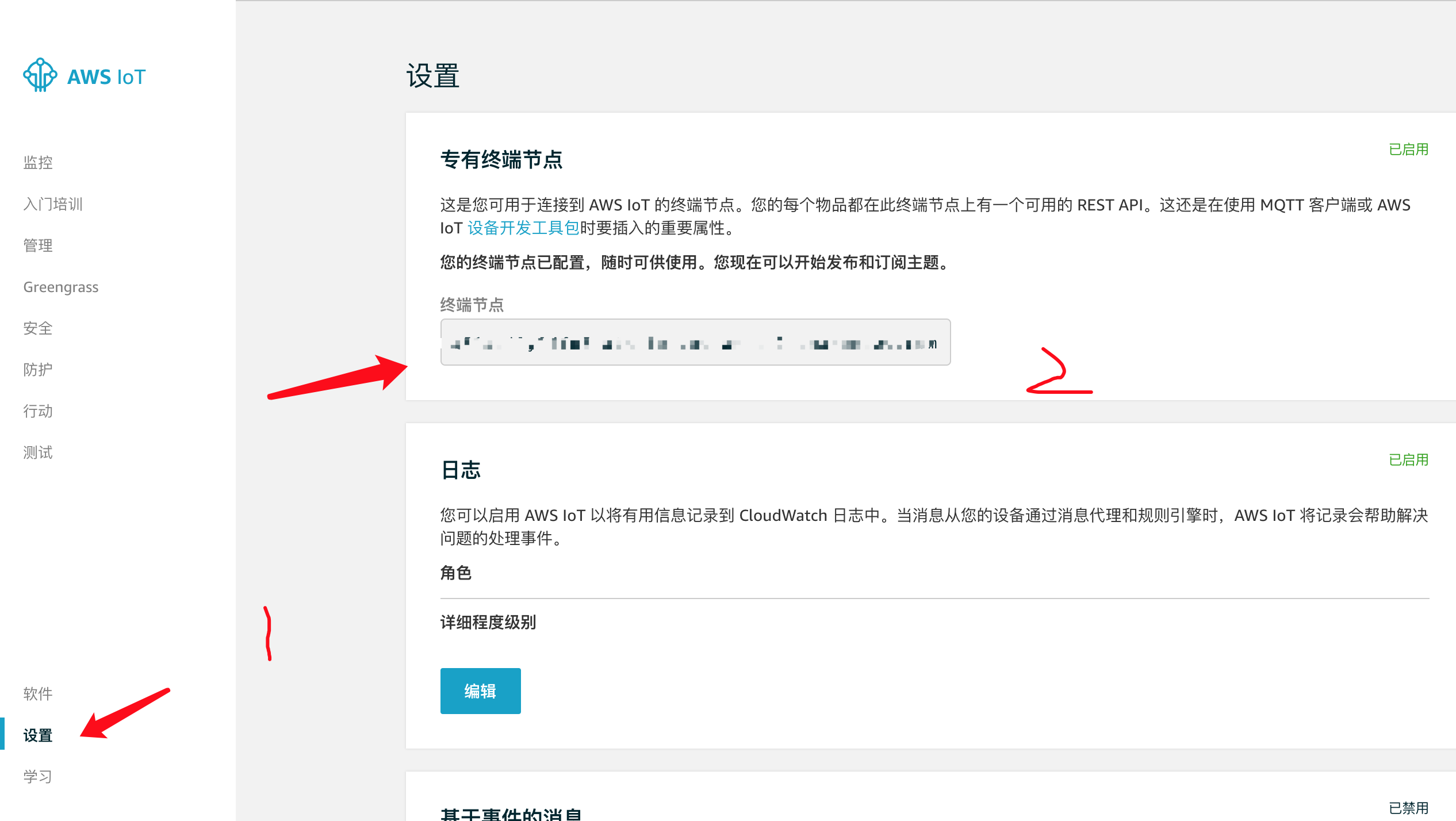Click 已启用 status on 日志 card
The width and height of the screenshot is (1456, 821).
[1408, 460]
